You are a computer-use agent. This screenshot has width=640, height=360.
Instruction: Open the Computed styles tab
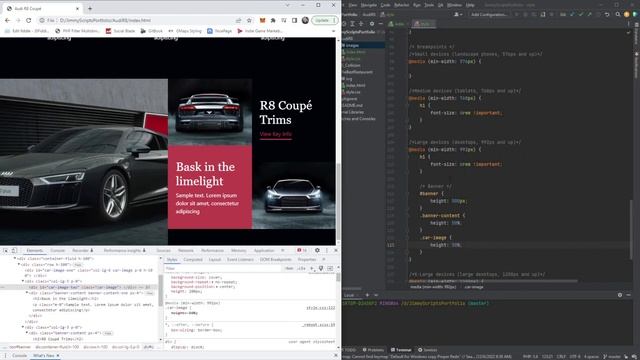tap(193, 259)
